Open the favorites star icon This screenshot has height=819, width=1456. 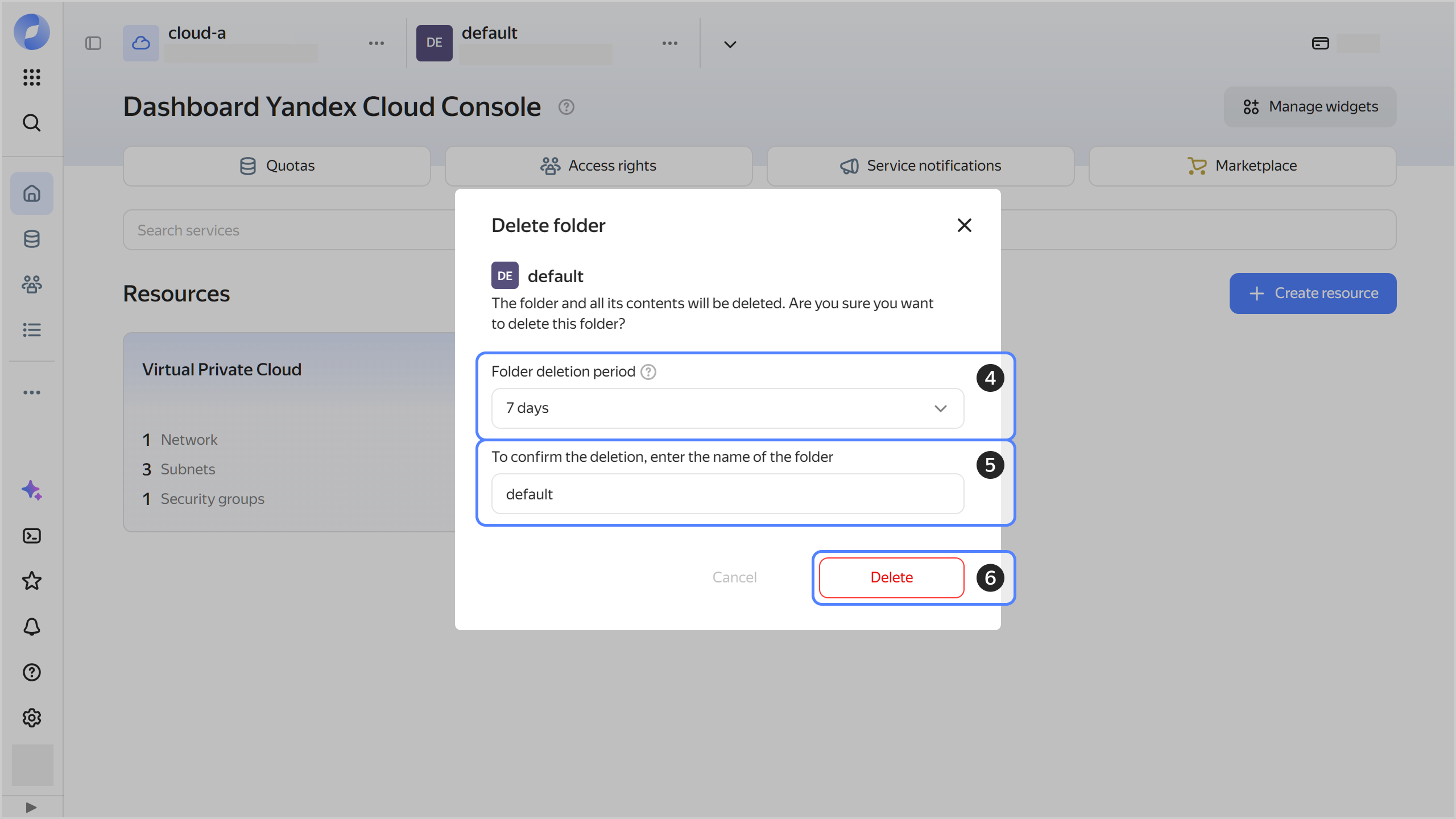click(32, 581)
